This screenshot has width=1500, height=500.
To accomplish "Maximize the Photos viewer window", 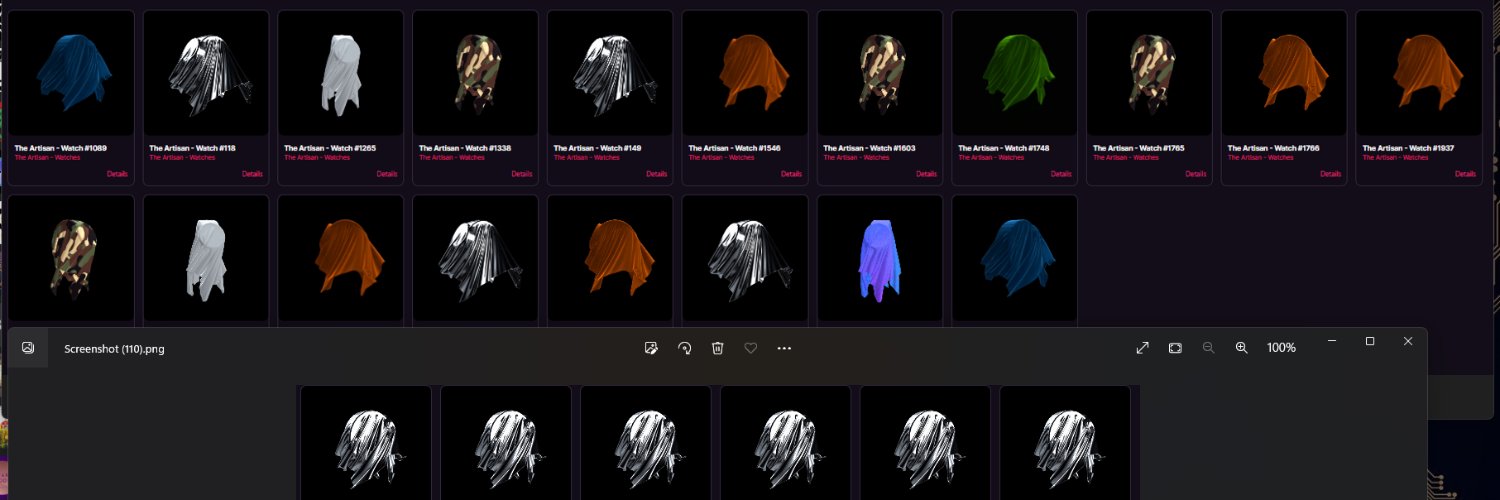I will (x=1370, y=341).
